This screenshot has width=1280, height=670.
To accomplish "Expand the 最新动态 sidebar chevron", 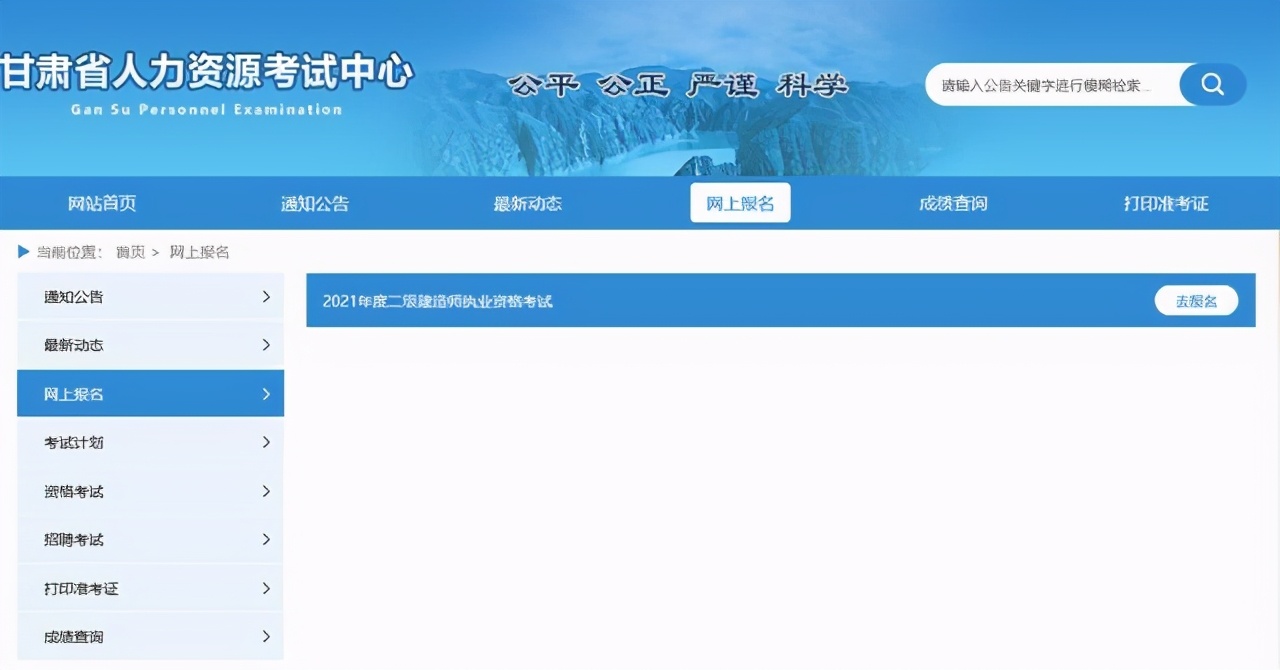I will click(x=266, y=345).
